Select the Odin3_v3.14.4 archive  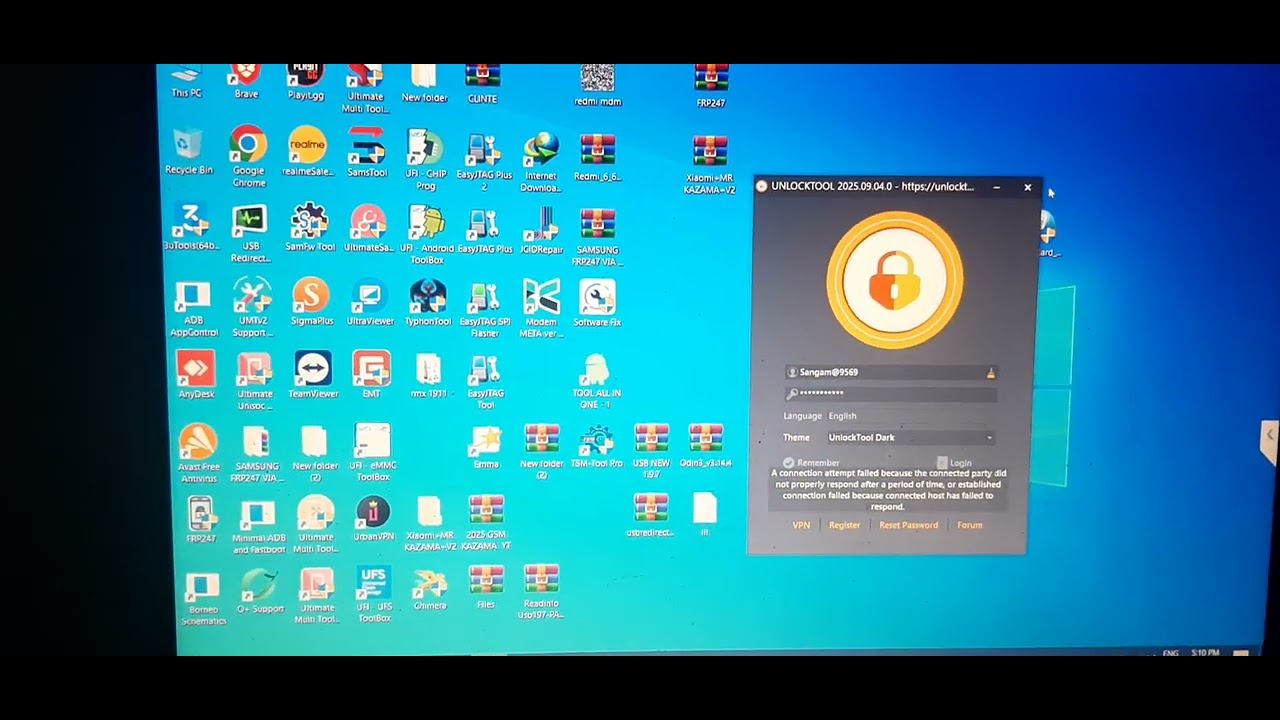point(706,446)
